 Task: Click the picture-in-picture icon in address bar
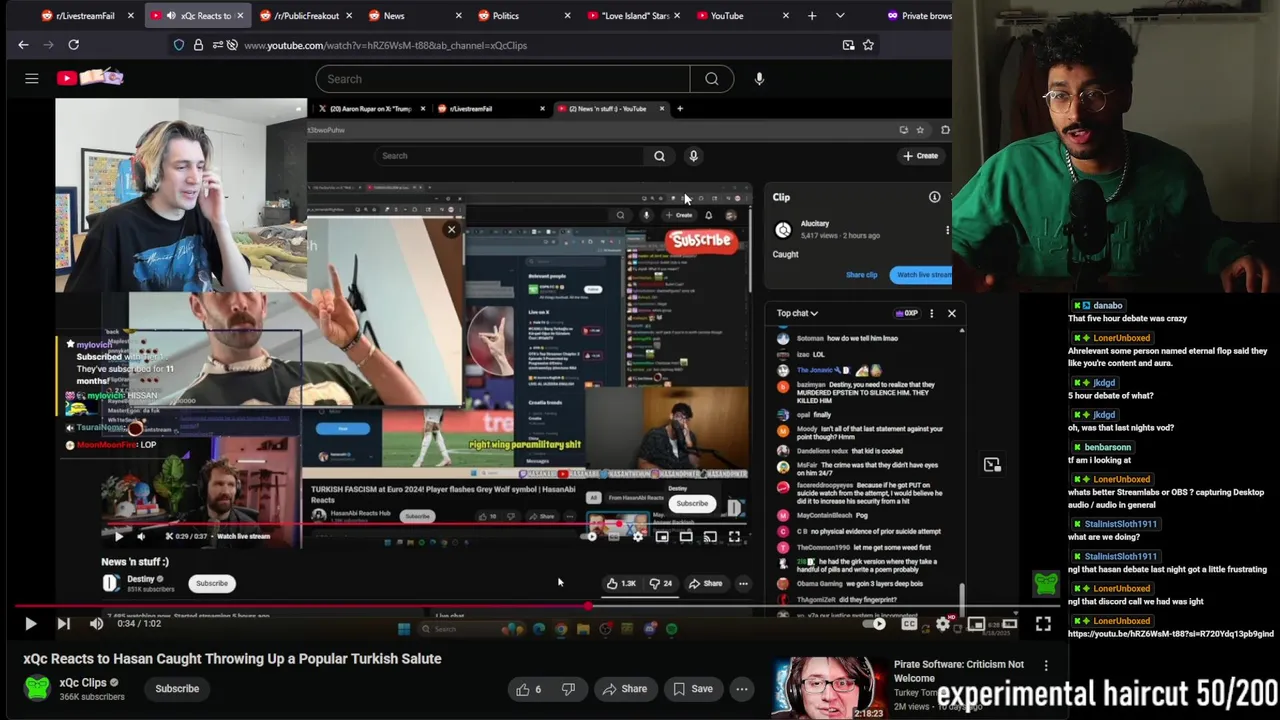[x=848, y=45]
